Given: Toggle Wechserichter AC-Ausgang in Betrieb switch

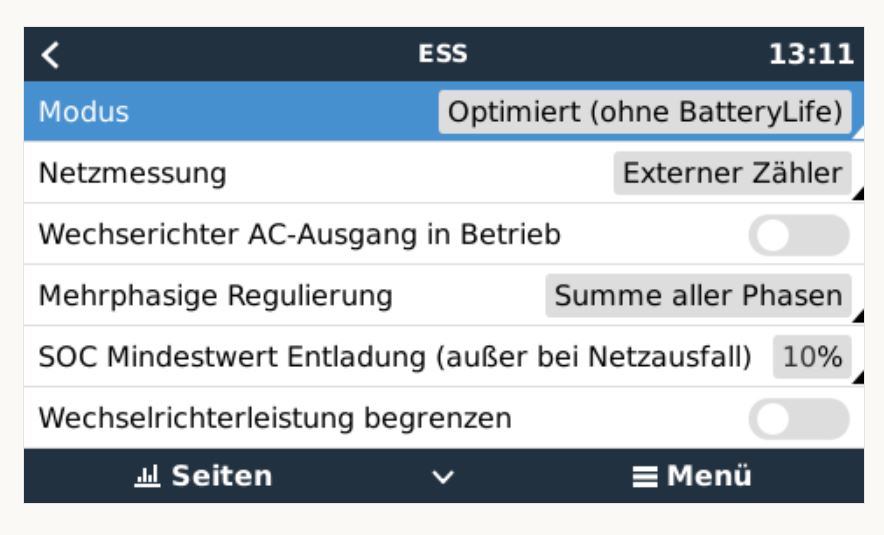Looking at the screenshot, I should [799, 235].
